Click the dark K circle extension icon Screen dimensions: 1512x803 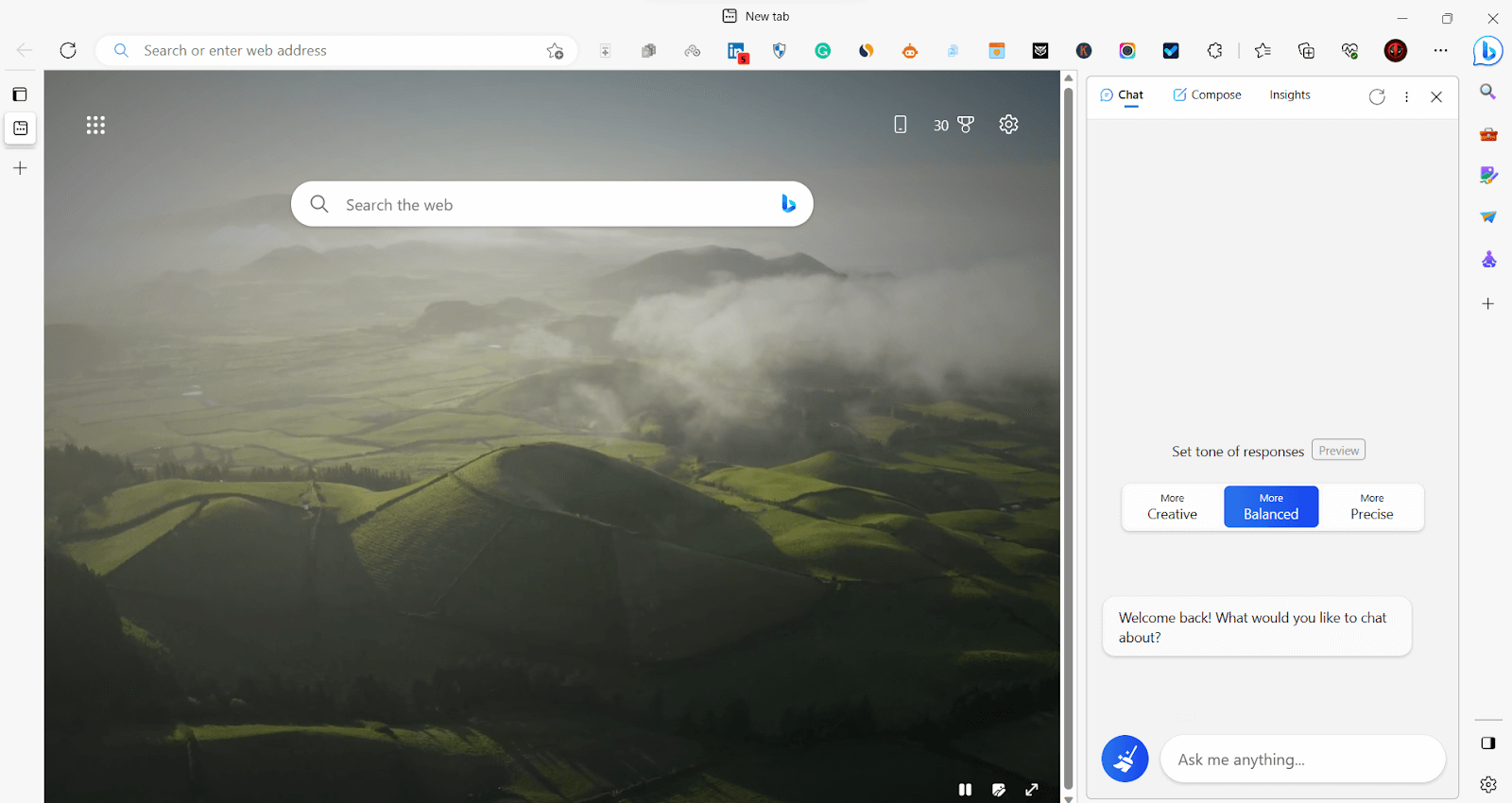point(1084,51)
